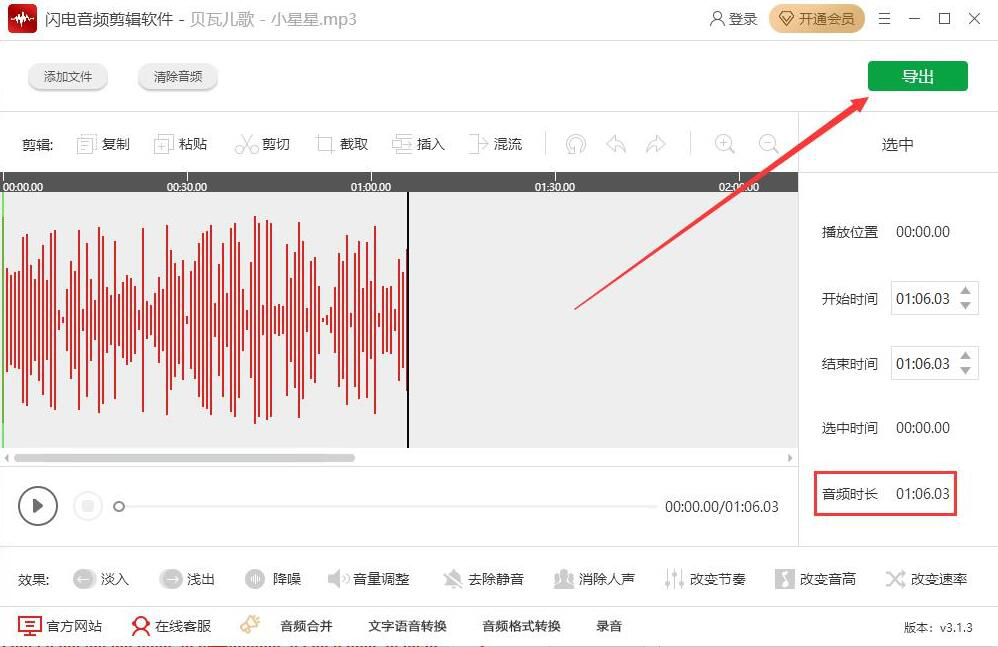Image resolution: width=998 pixels, height=647 pixels.
Task: Click the 版本: v3.1.3 version text
Action: point(938,627)
